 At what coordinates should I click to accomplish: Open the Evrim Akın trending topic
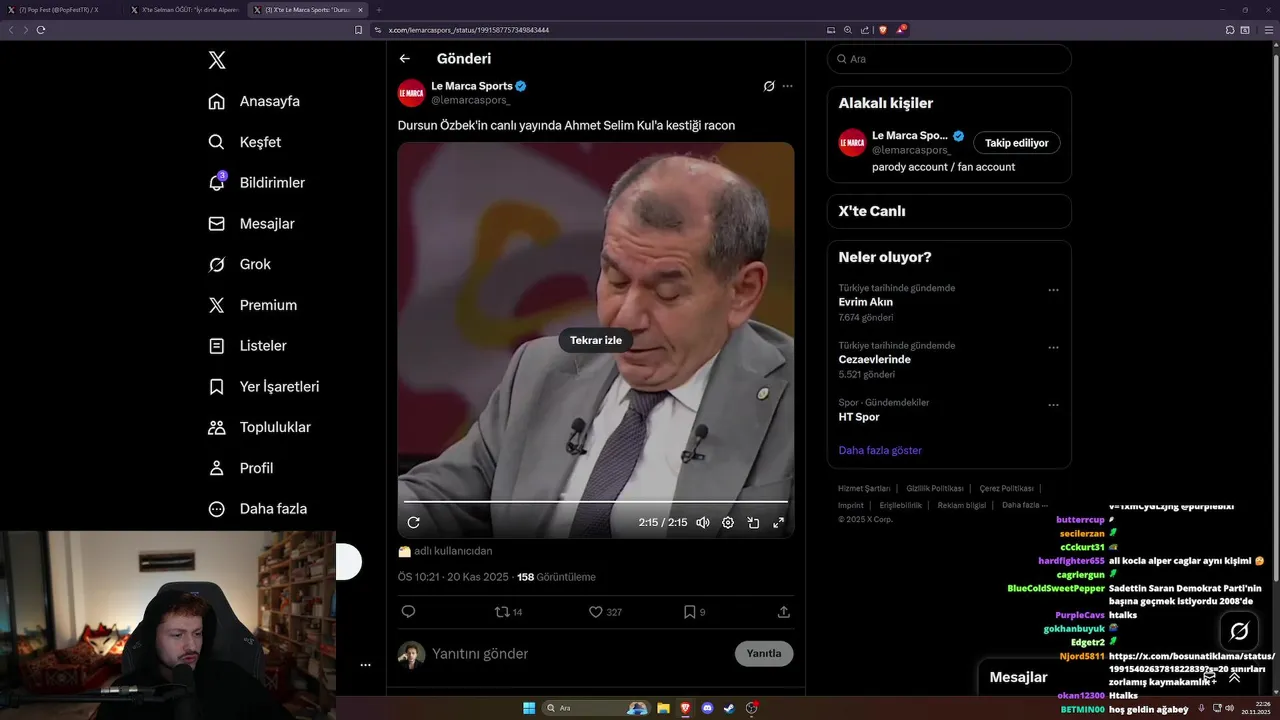[x=866, y=302]
